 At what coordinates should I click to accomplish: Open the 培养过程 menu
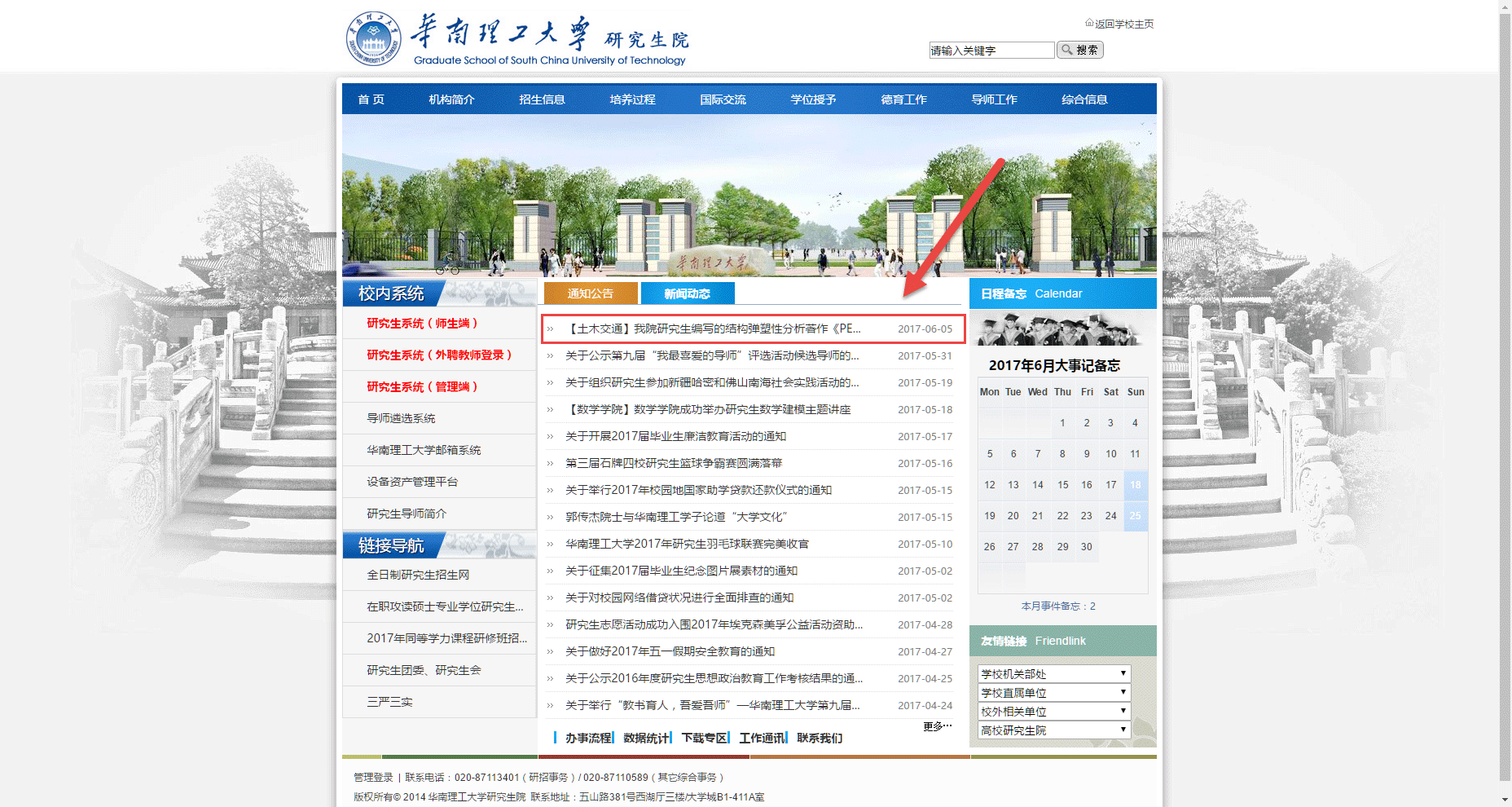coord(632,99)
